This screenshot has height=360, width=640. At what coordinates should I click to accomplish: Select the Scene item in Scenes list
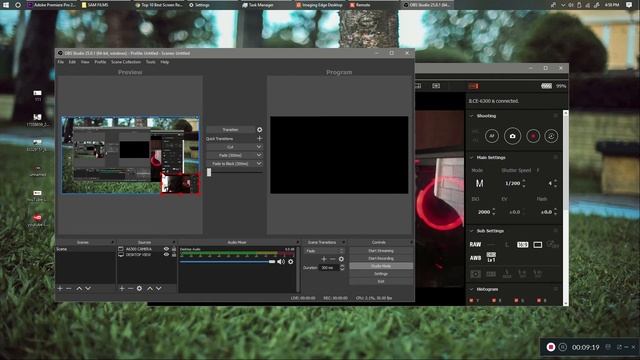[85, 249]
